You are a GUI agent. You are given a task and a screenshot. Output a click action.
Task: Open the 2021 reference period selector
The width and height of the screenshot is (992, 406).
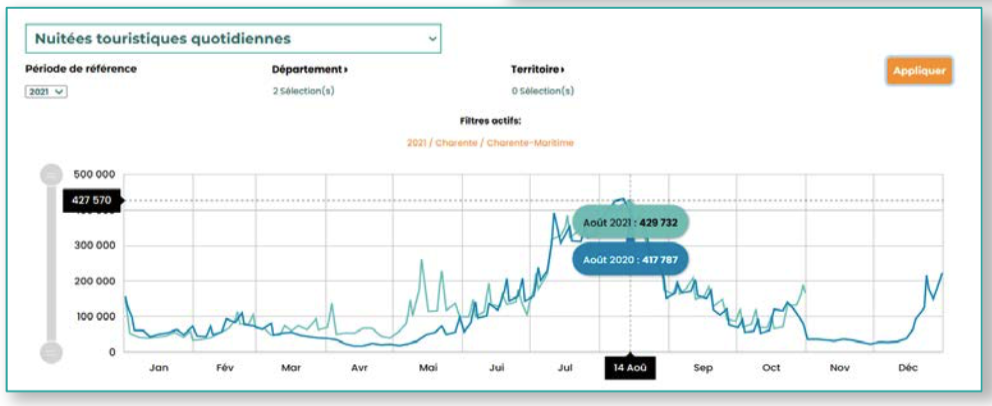point(46,91)
